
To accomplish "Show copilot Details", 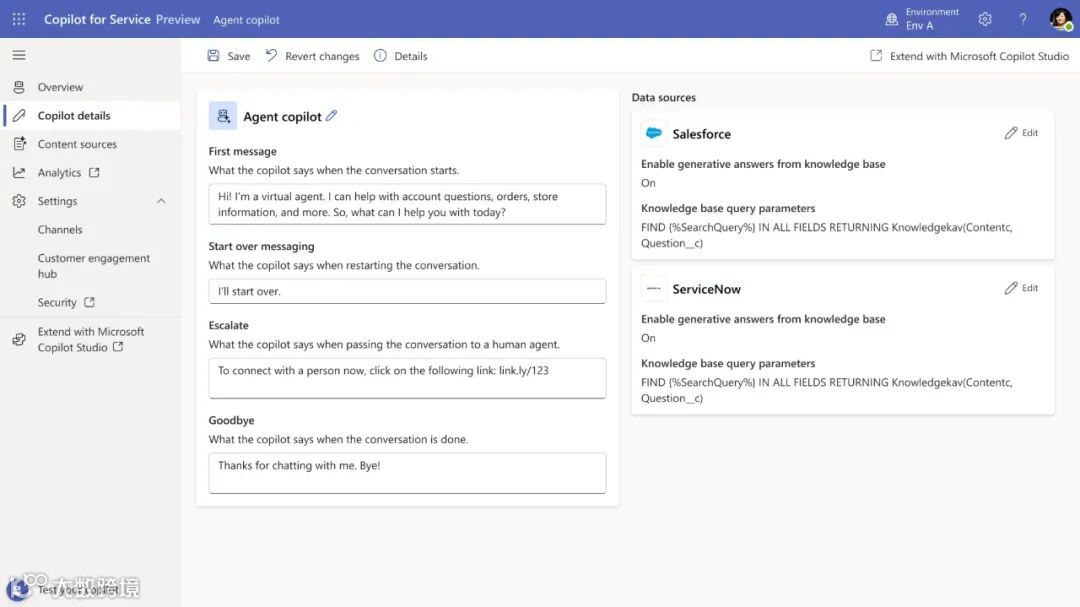I will (400, 56).
